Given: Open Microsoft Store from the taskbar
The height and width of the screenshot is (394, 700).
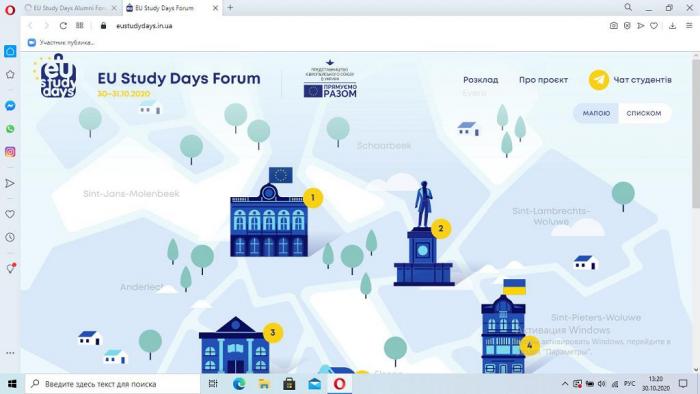Looking at the screenshot, I should [289, 384].
